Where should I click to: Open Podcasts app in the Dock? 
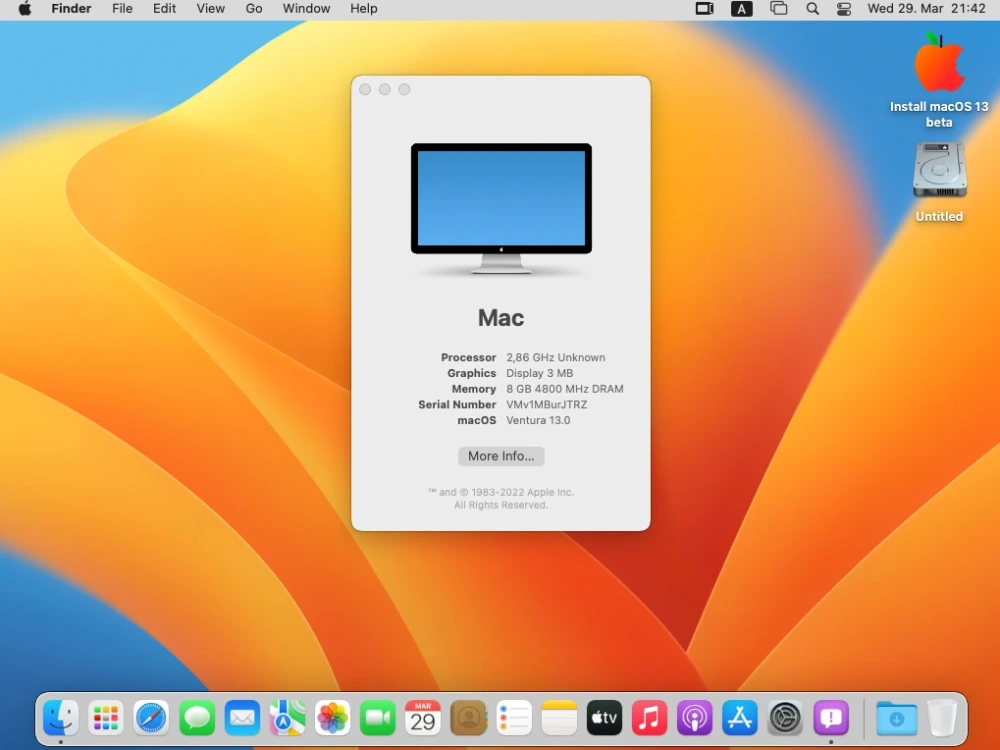click(695, 718)
